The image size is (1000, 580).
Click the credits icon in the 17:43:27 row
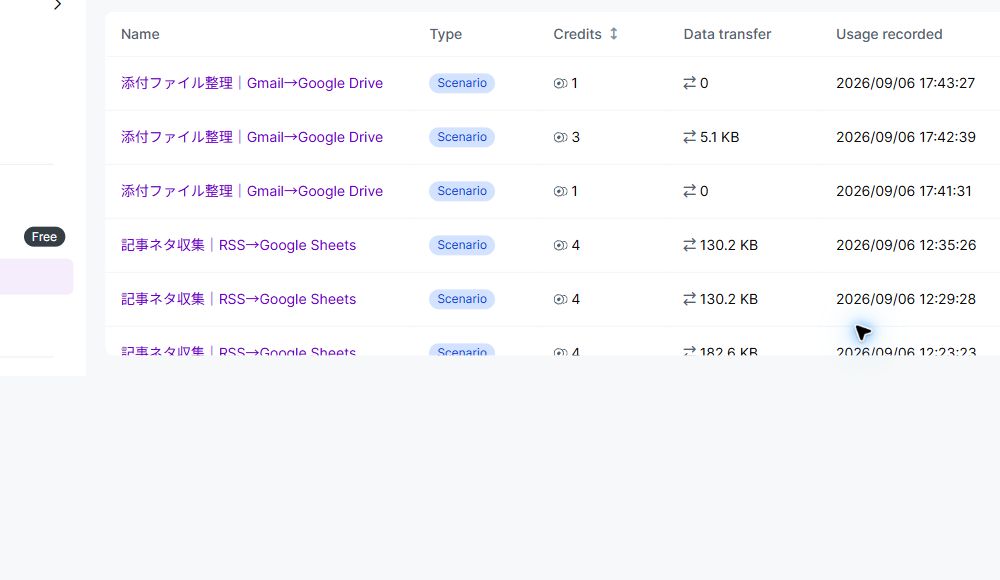tap(560, 84)
